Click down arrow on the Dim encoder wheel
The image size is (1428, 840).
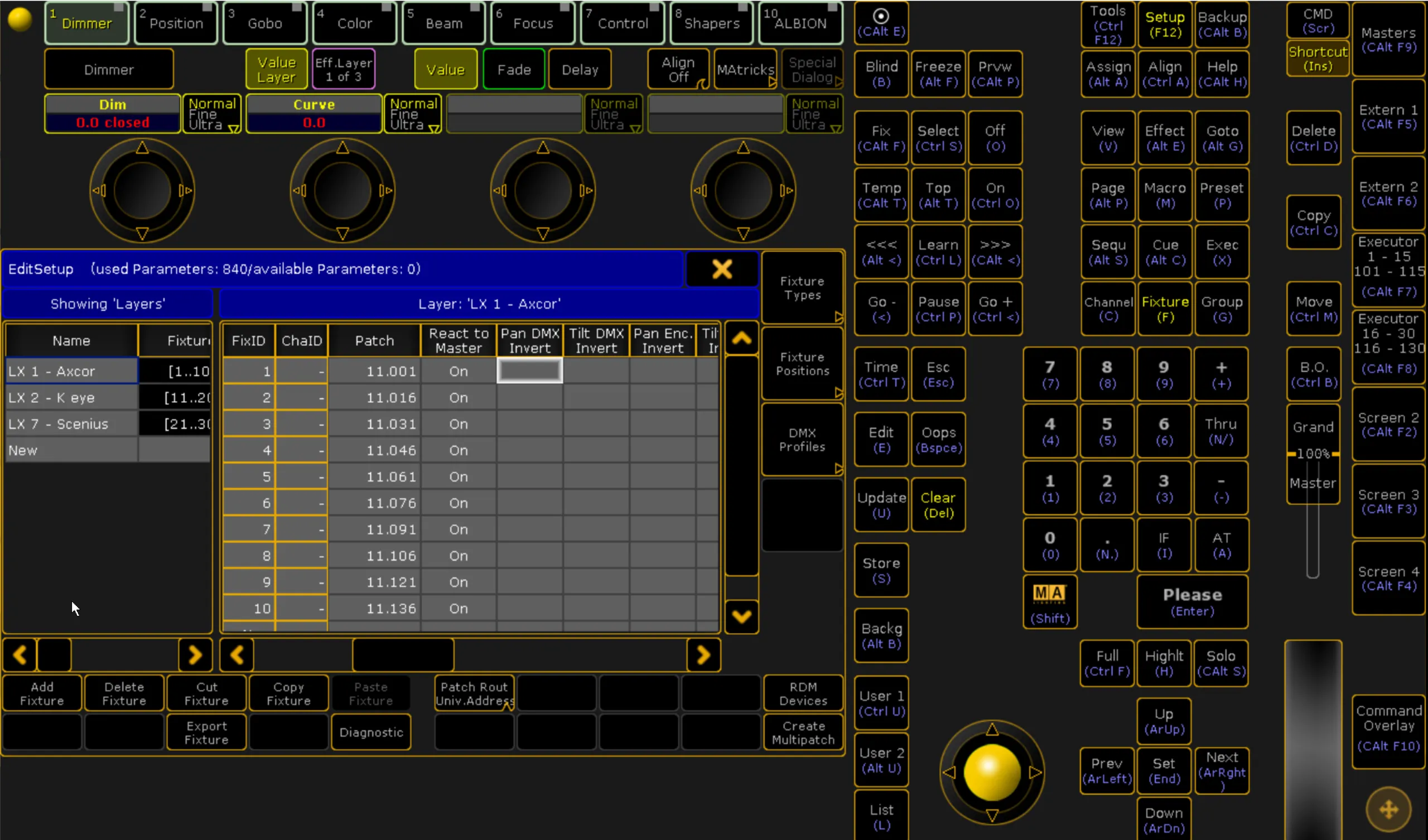click(x=142, y=234)
